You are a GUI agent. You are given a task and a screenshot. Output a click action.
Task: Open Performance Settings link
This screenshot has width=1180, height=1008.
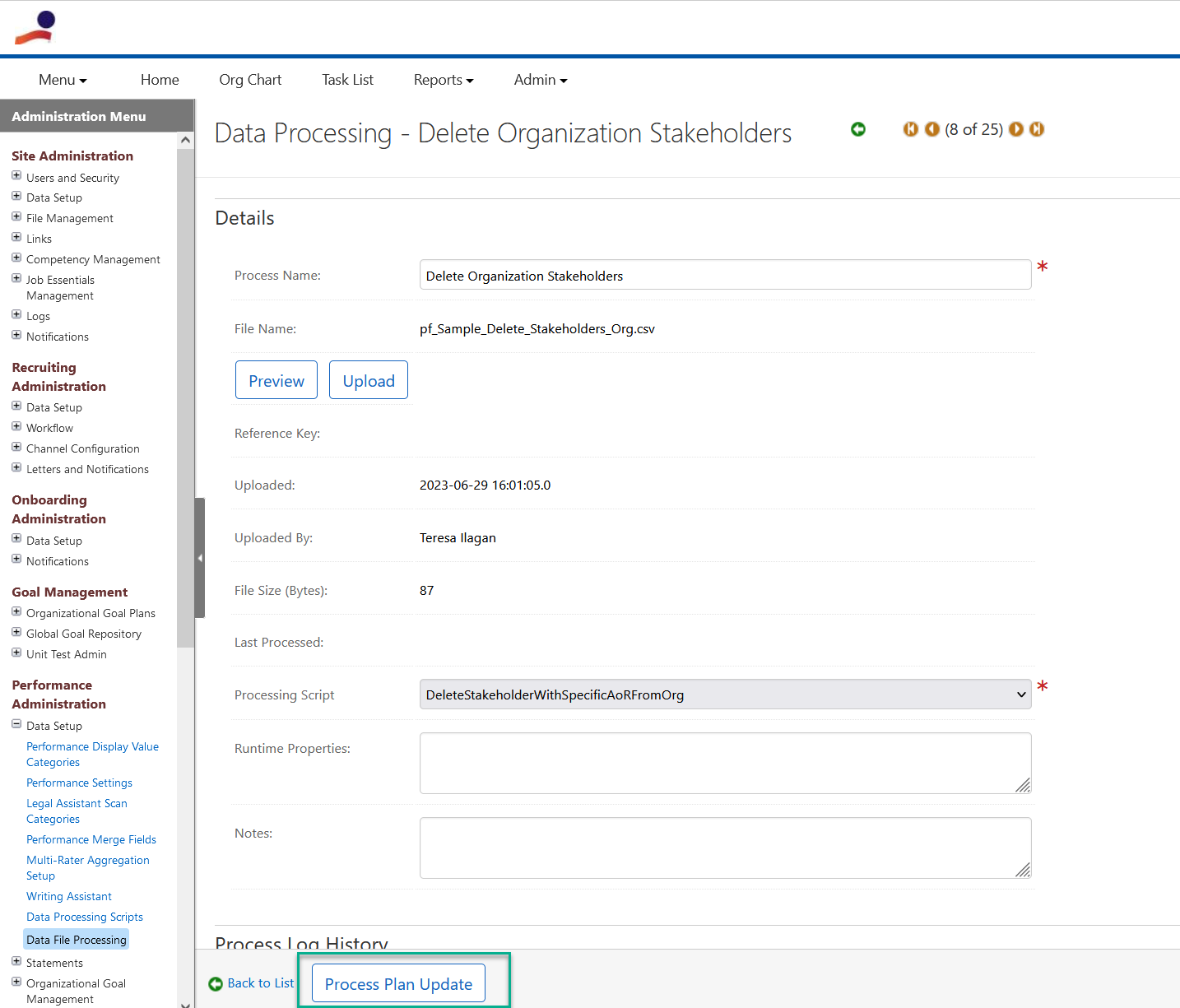tap(79, 783)
